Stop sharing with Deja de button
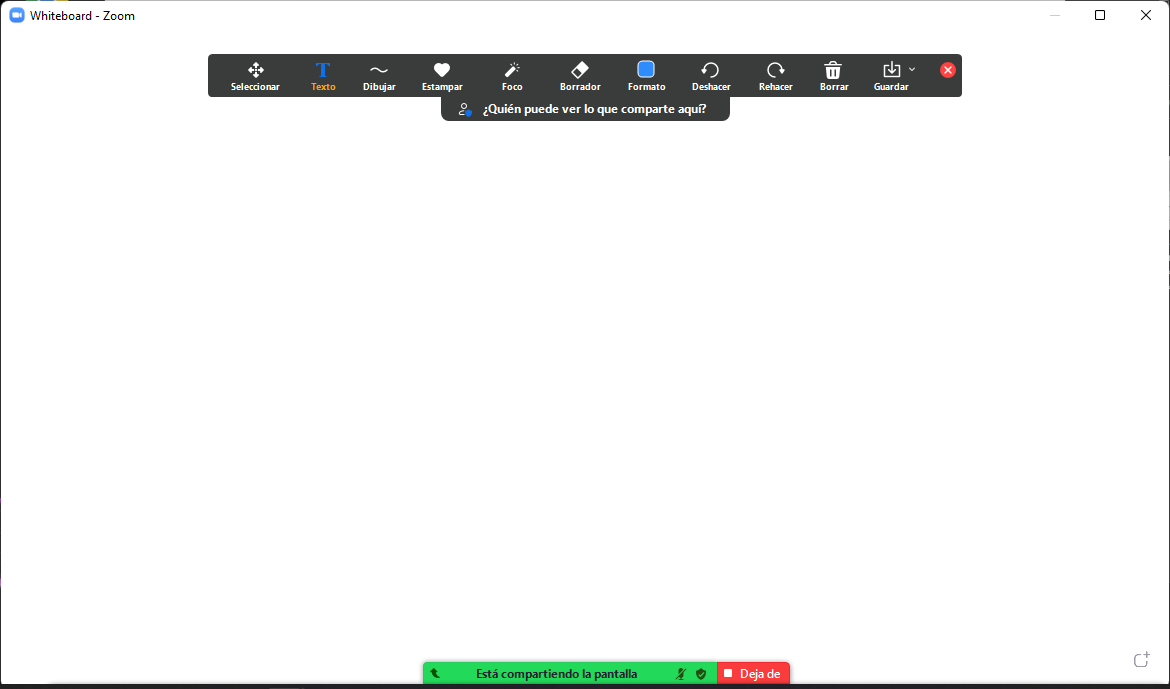This screenshot has width=1170, height=689. click(x=754, y=673)
